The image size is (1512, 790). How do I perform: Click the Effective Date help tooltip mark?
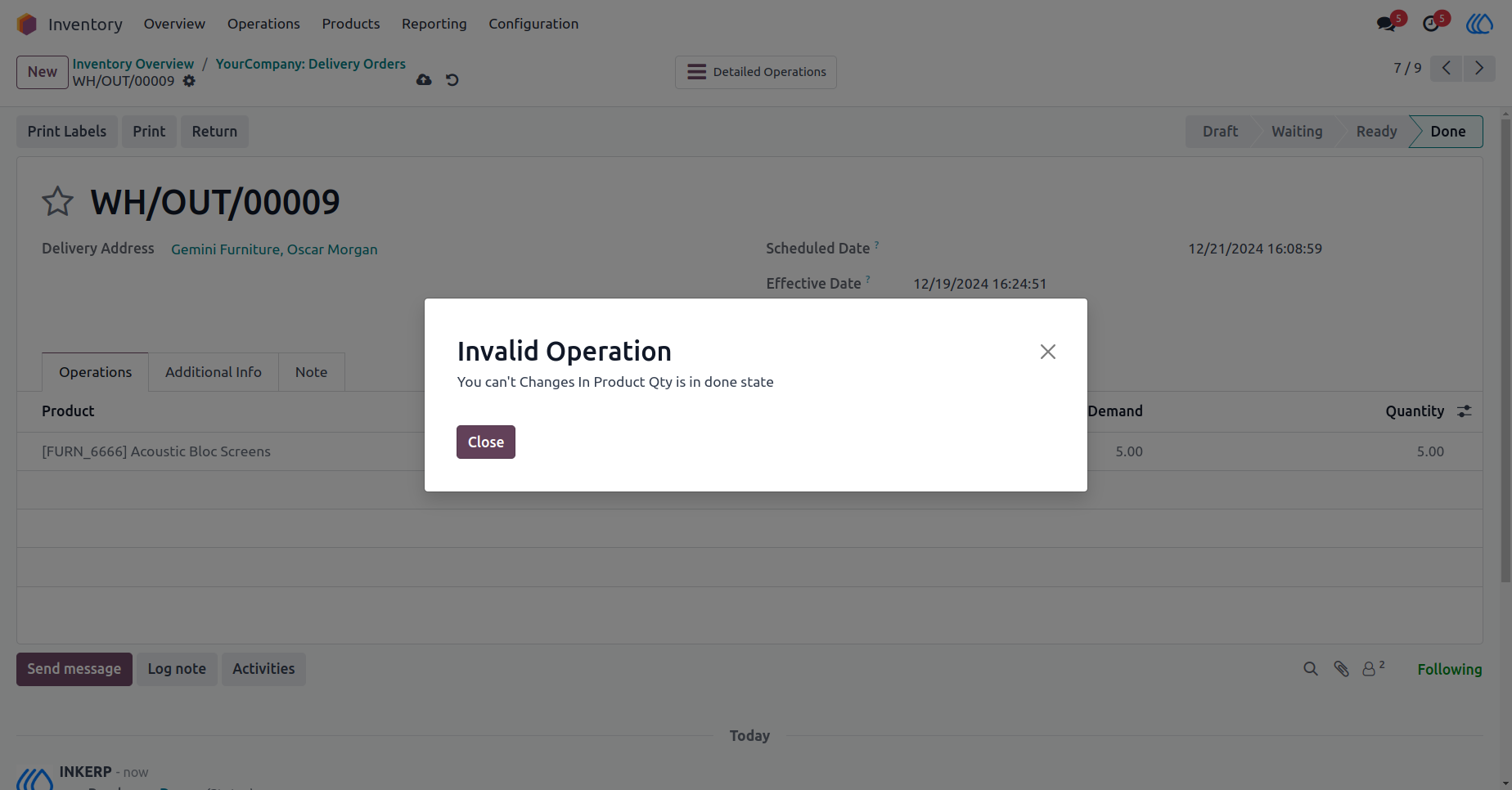868,280
